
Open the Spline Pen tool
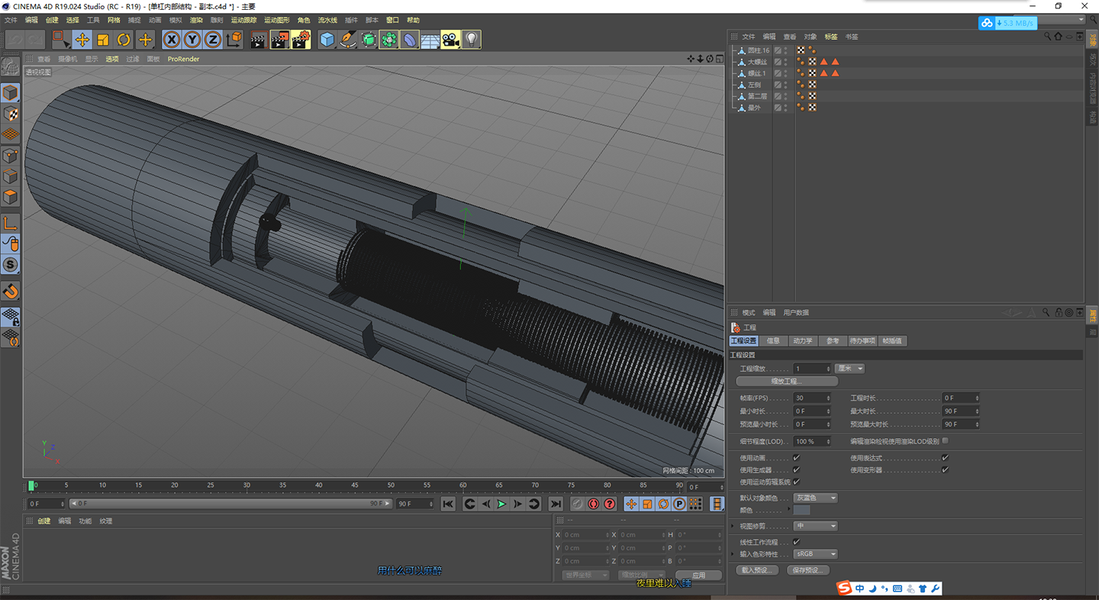pyautogui.click(x=348, y=40)
